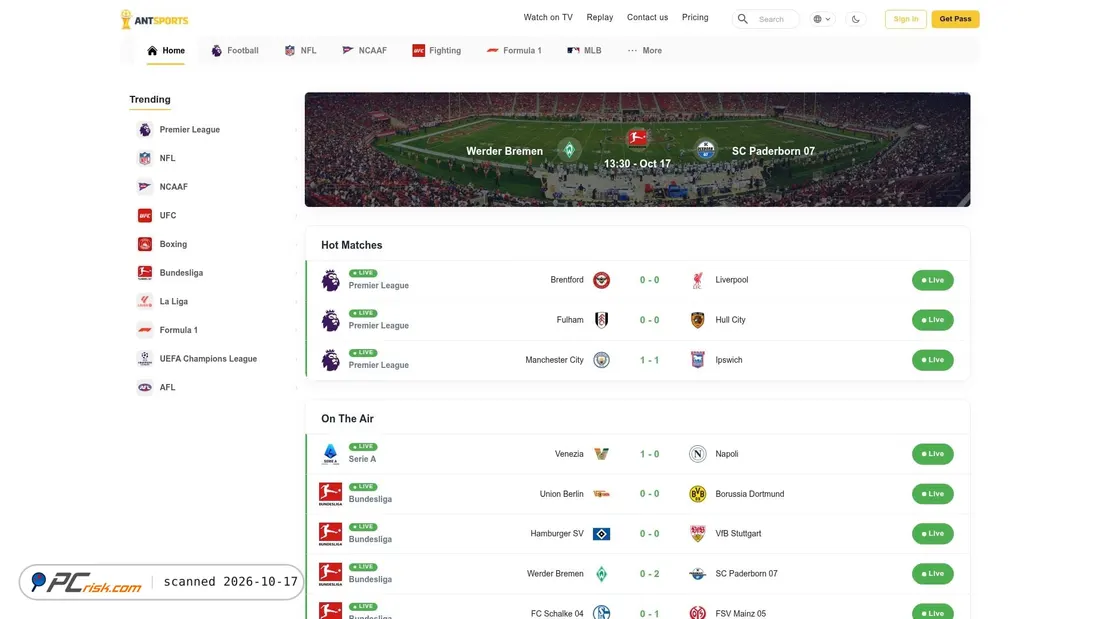This screenshot has width=1100, height=619.
Task: Expand UEFA Champions League chevron
Action: 295,359
